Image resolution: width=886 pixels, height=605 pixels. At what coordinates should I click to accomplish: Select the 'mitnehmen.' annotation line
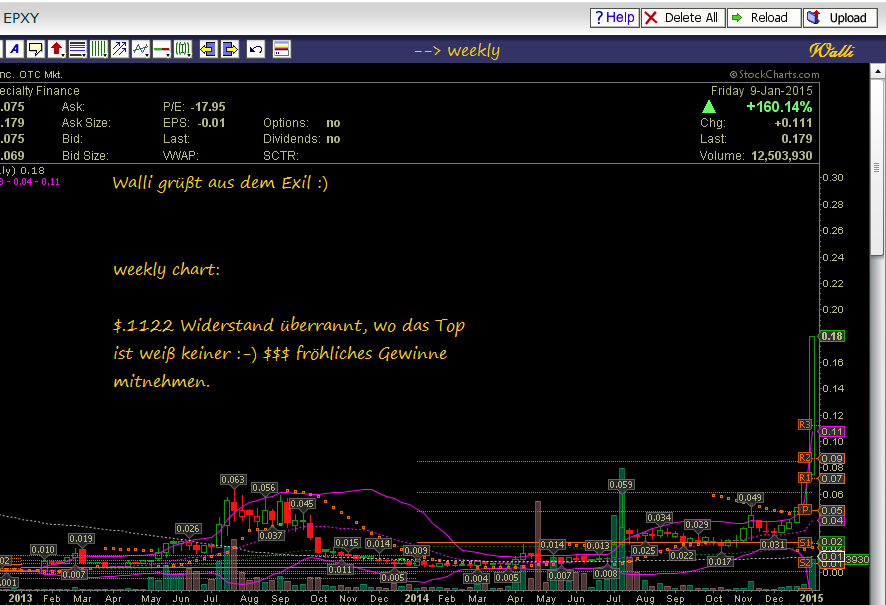pyautogui.click(x=162, y=381)
